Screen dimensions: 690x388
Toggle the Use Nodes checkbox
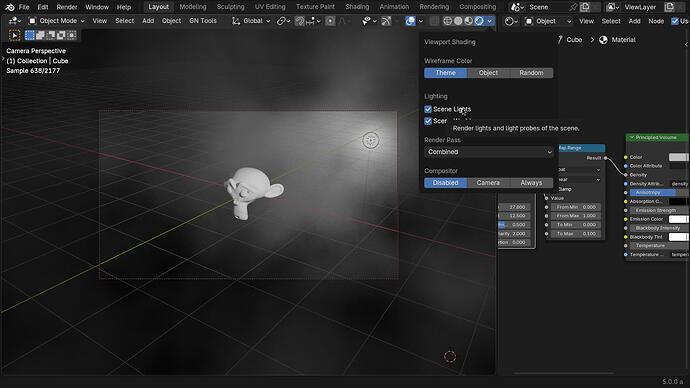coord(675,21)
